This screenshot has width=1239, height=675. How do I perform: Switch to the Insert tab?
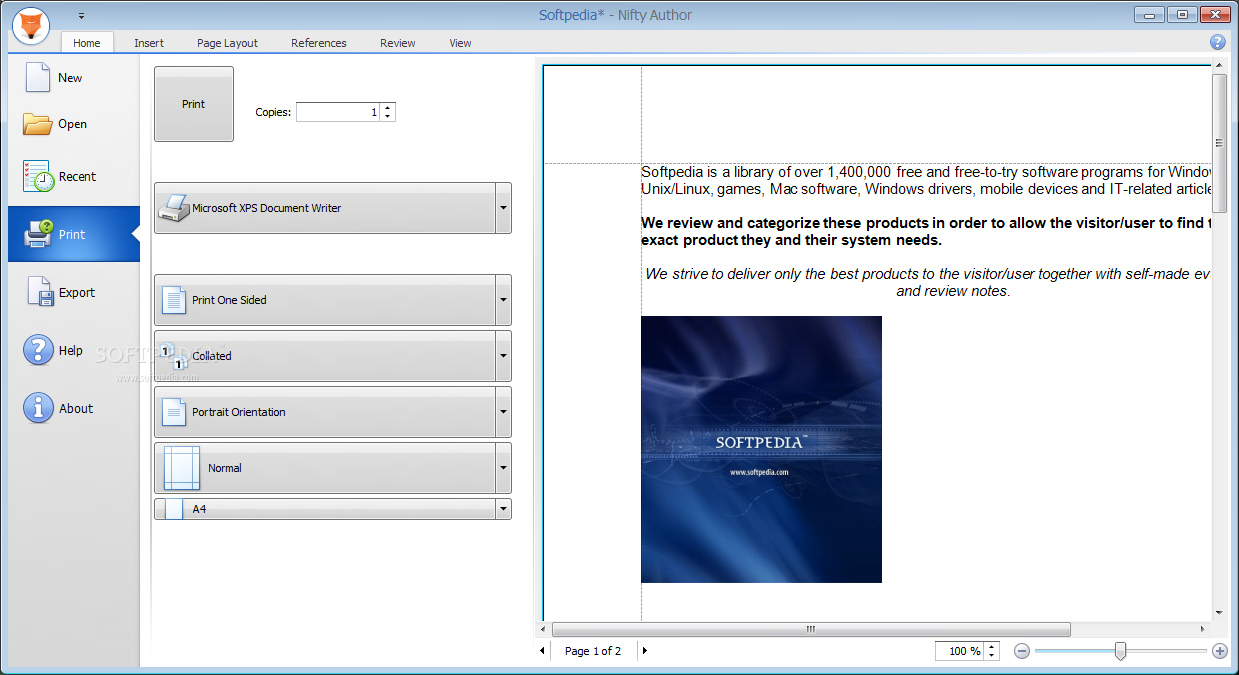tap(149, 43)
